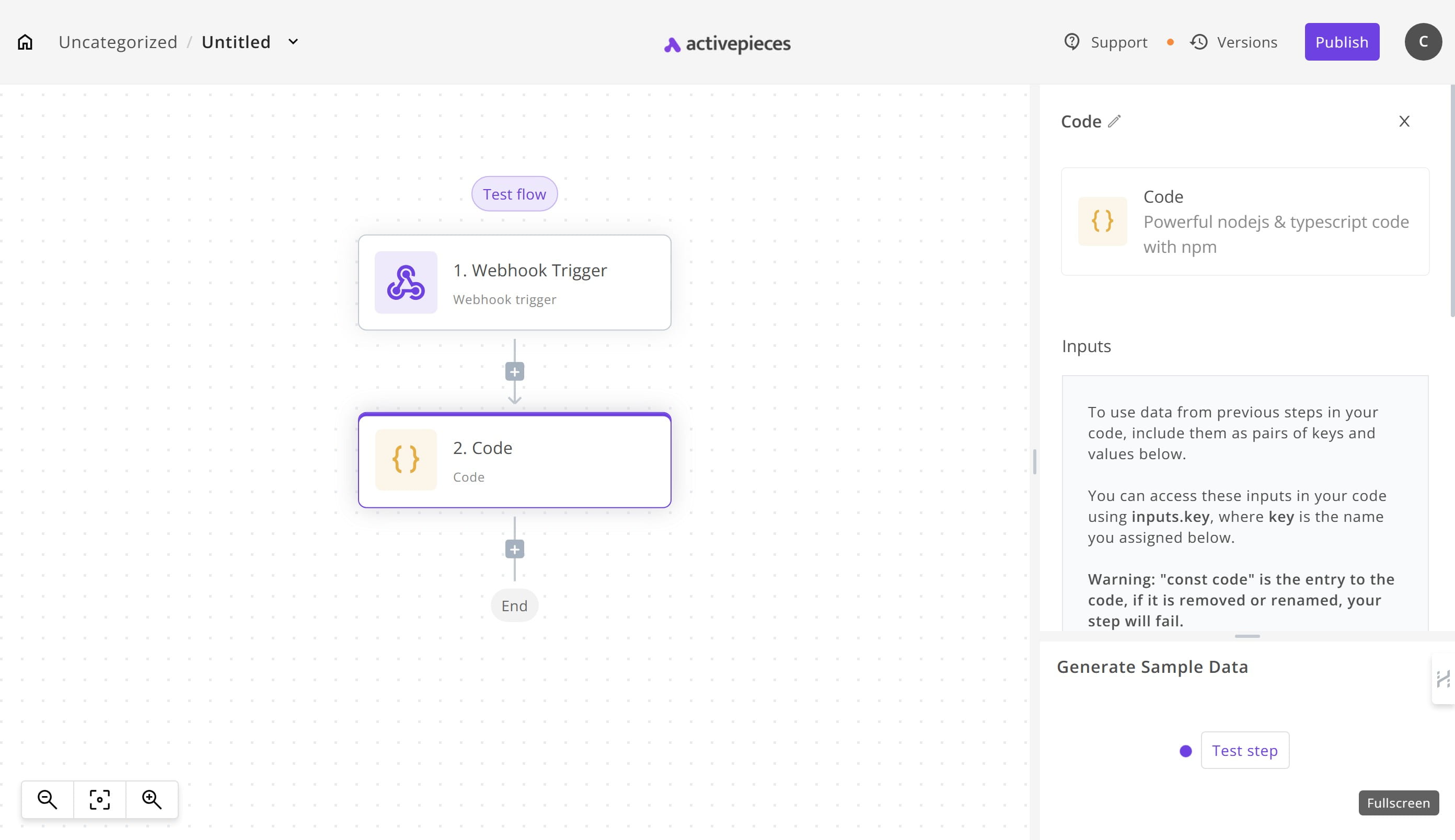This screenshot has height=840, width=1455.
Task: Open user avatar C menu
Action: [1423, 42]
